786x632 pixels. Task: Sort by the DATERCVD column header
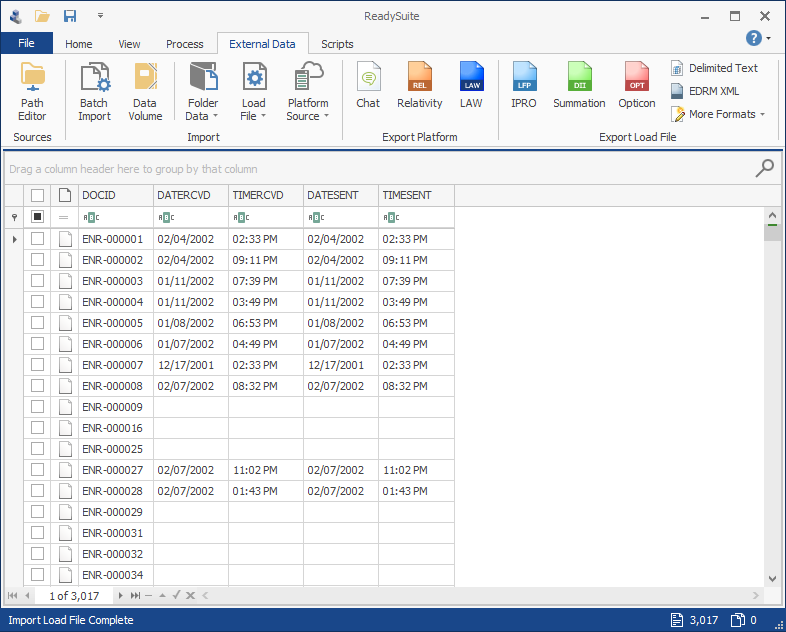pos(191,195)
